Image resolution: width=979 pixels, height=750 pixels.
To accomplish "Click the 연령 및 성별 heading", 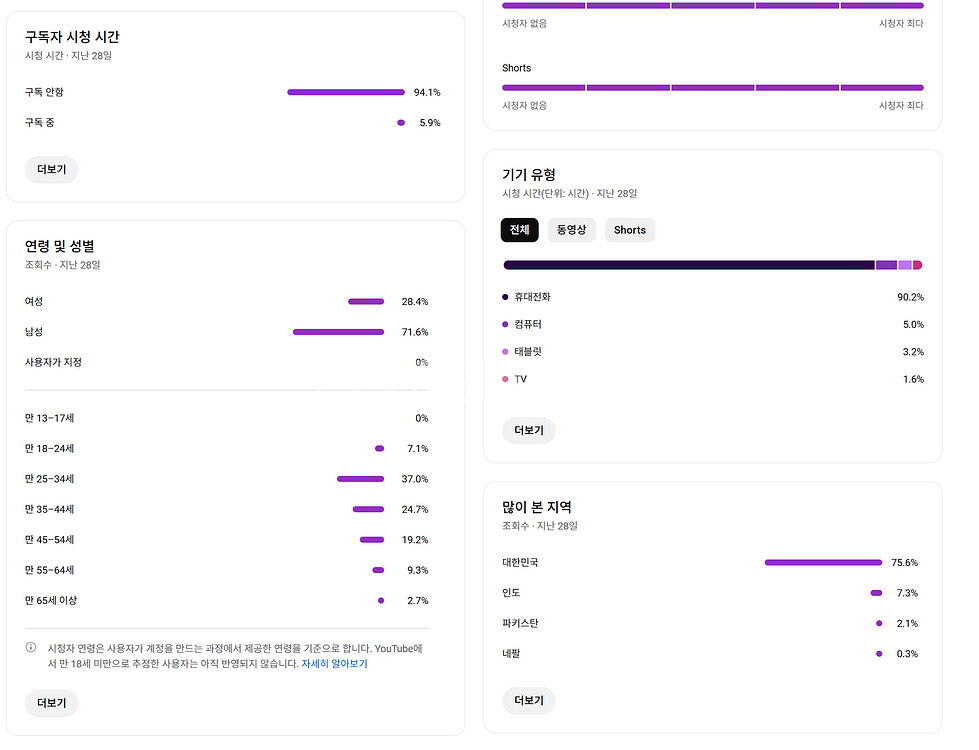I will pos(59,246).
